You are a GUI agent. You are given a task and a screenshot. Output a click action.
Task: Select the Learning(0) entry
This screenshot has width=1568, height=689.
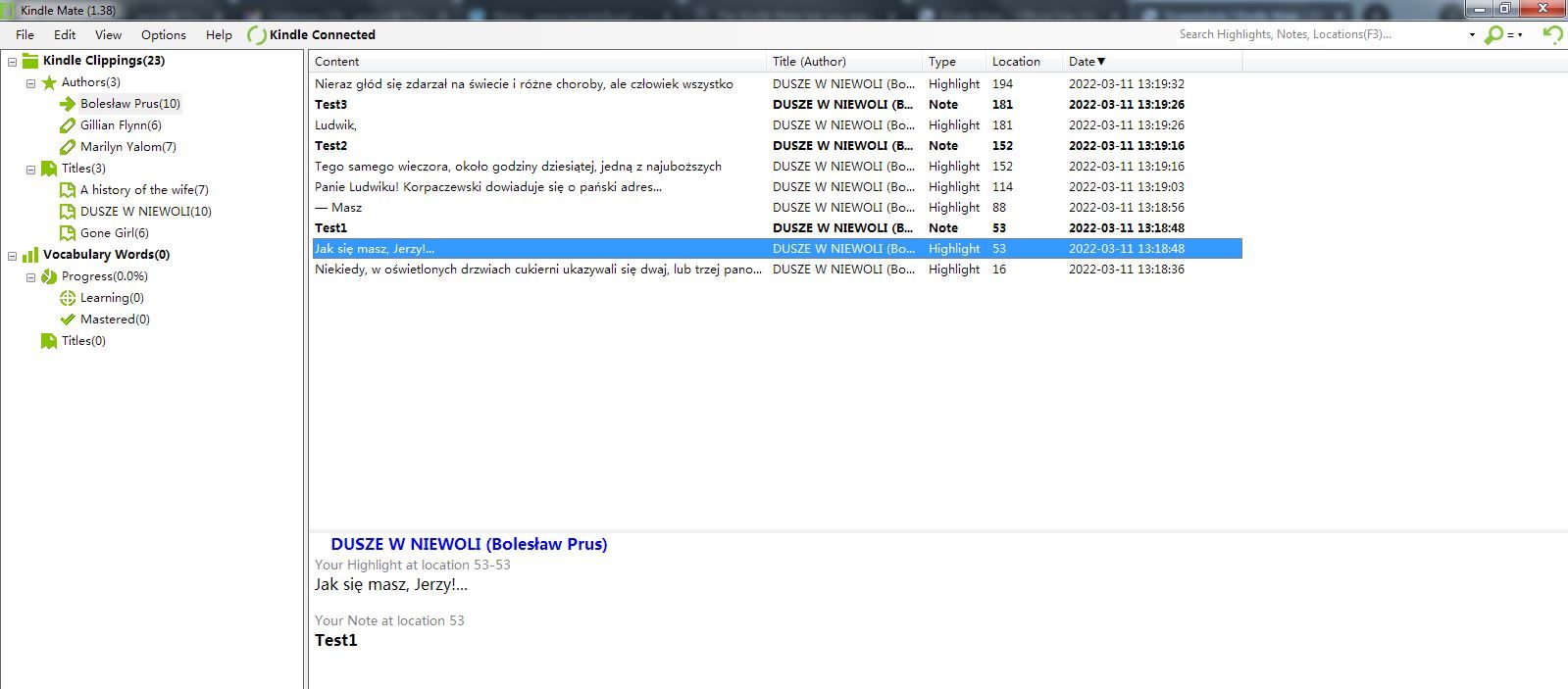click(112, 298)
